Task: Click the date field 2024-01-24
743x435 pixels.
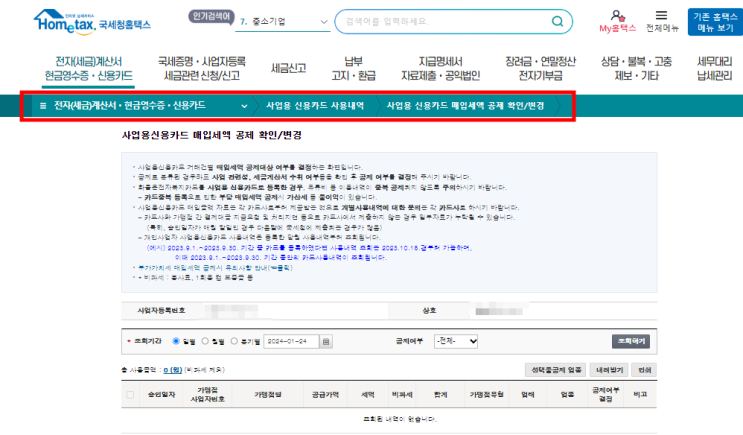Action: [291, 341]
